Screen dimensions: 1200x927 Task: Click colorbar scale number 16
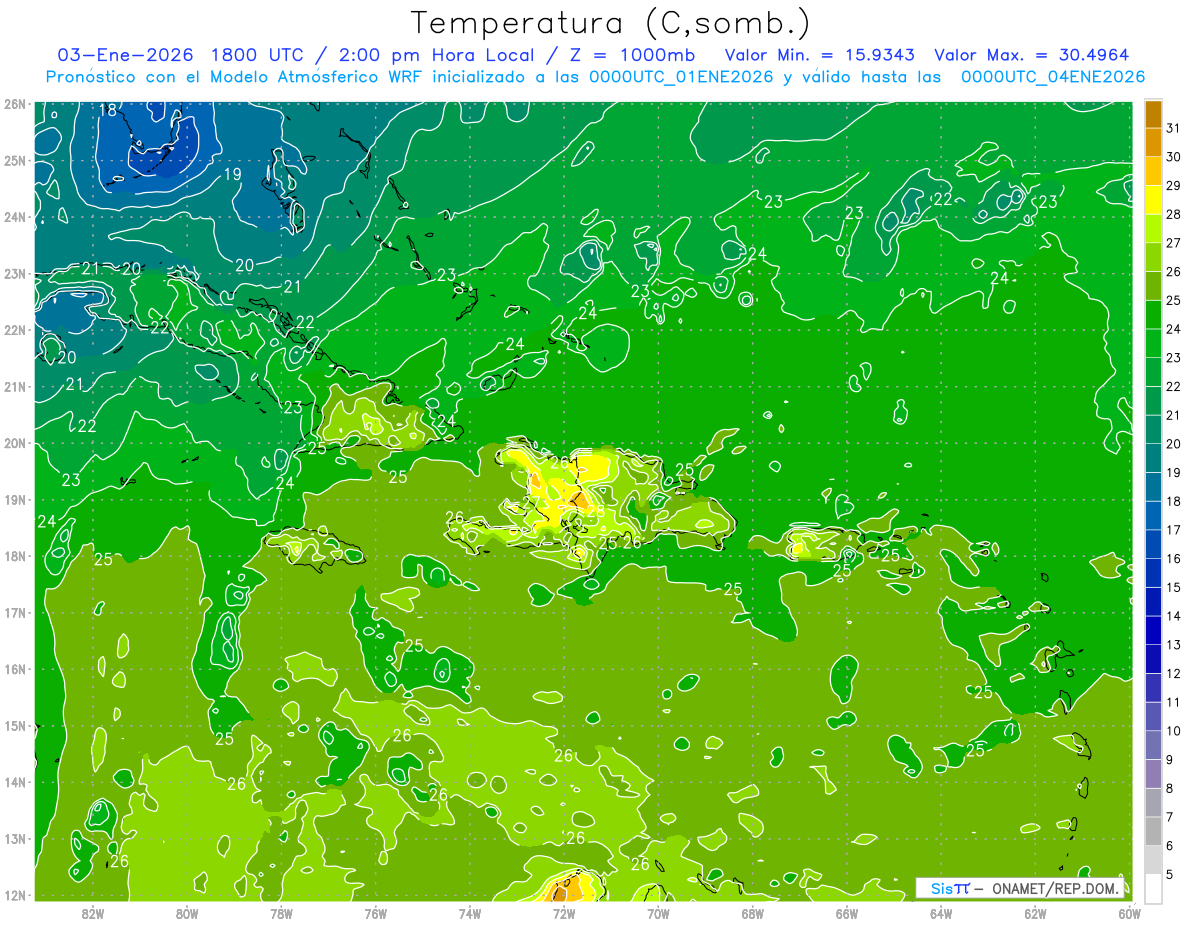click(x=1174, y=559)
